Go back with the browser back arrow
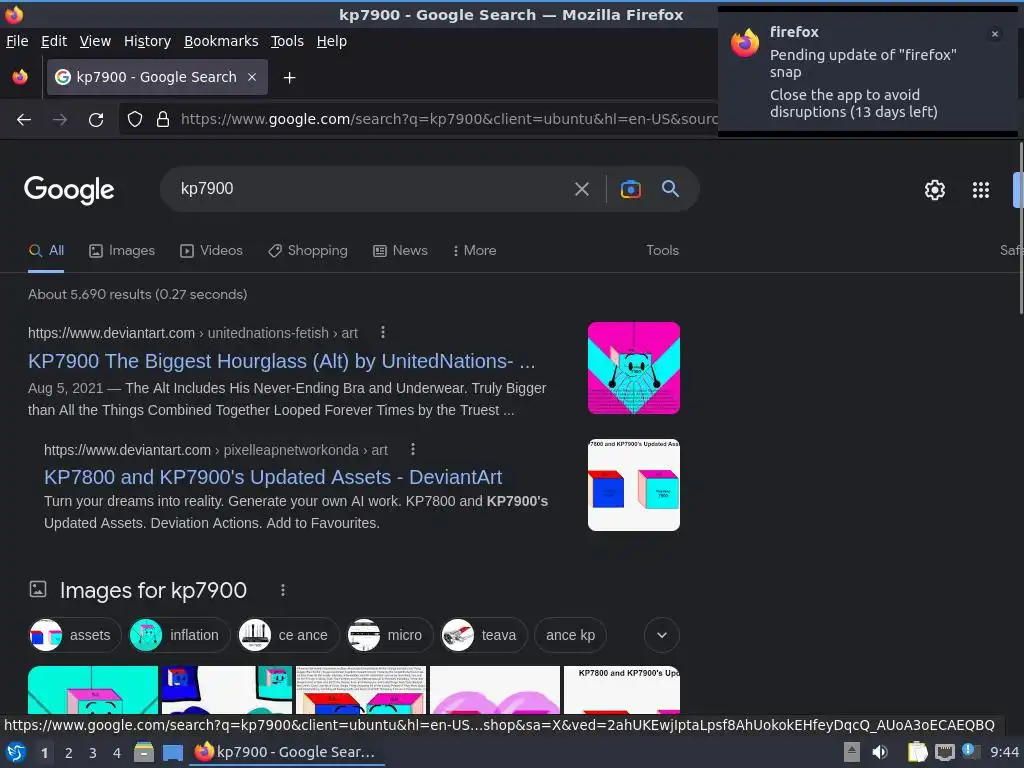Viewport: 1024px width, 768px height. [x=24, y=120]
